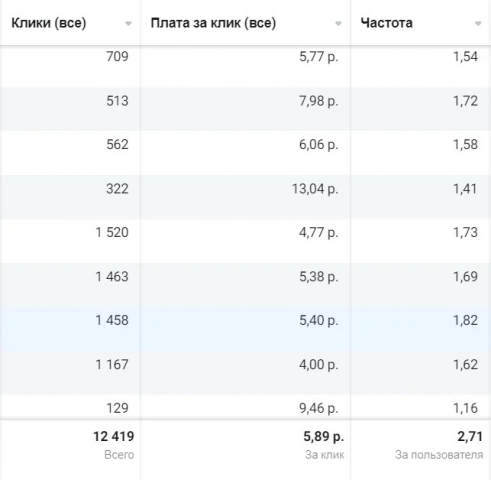This screenshot has height=480, width=491.
Task: Click cost per click 13,04 р.
Action: (x=315, y=189)
